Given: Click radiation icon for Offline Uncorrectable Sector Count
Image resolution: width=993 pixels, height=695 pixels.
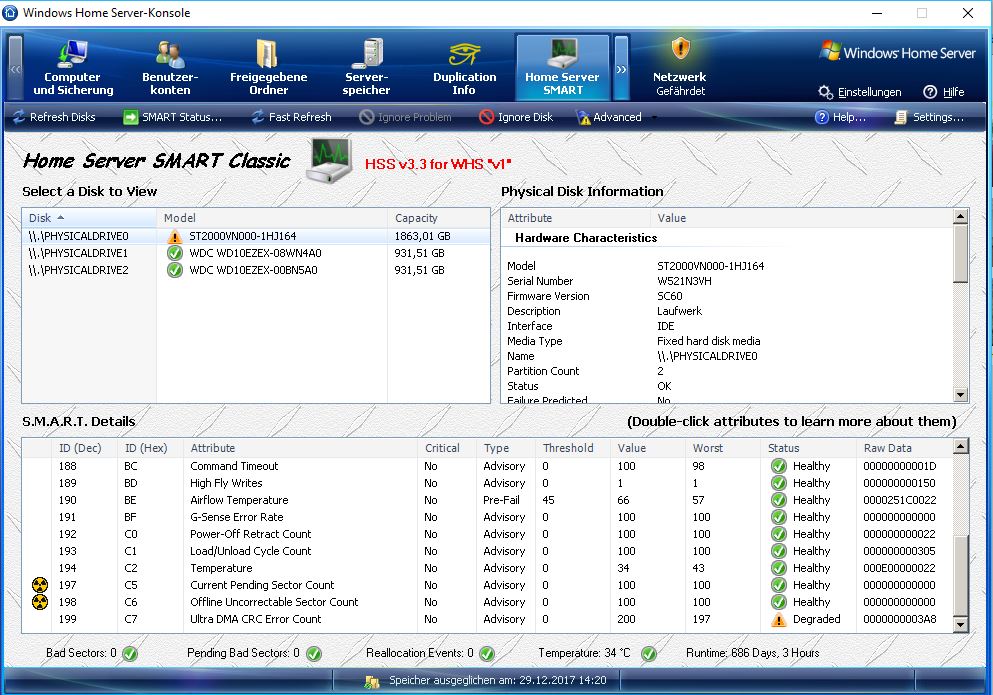Looking at the screenshot, I should (x=40, y=602).
